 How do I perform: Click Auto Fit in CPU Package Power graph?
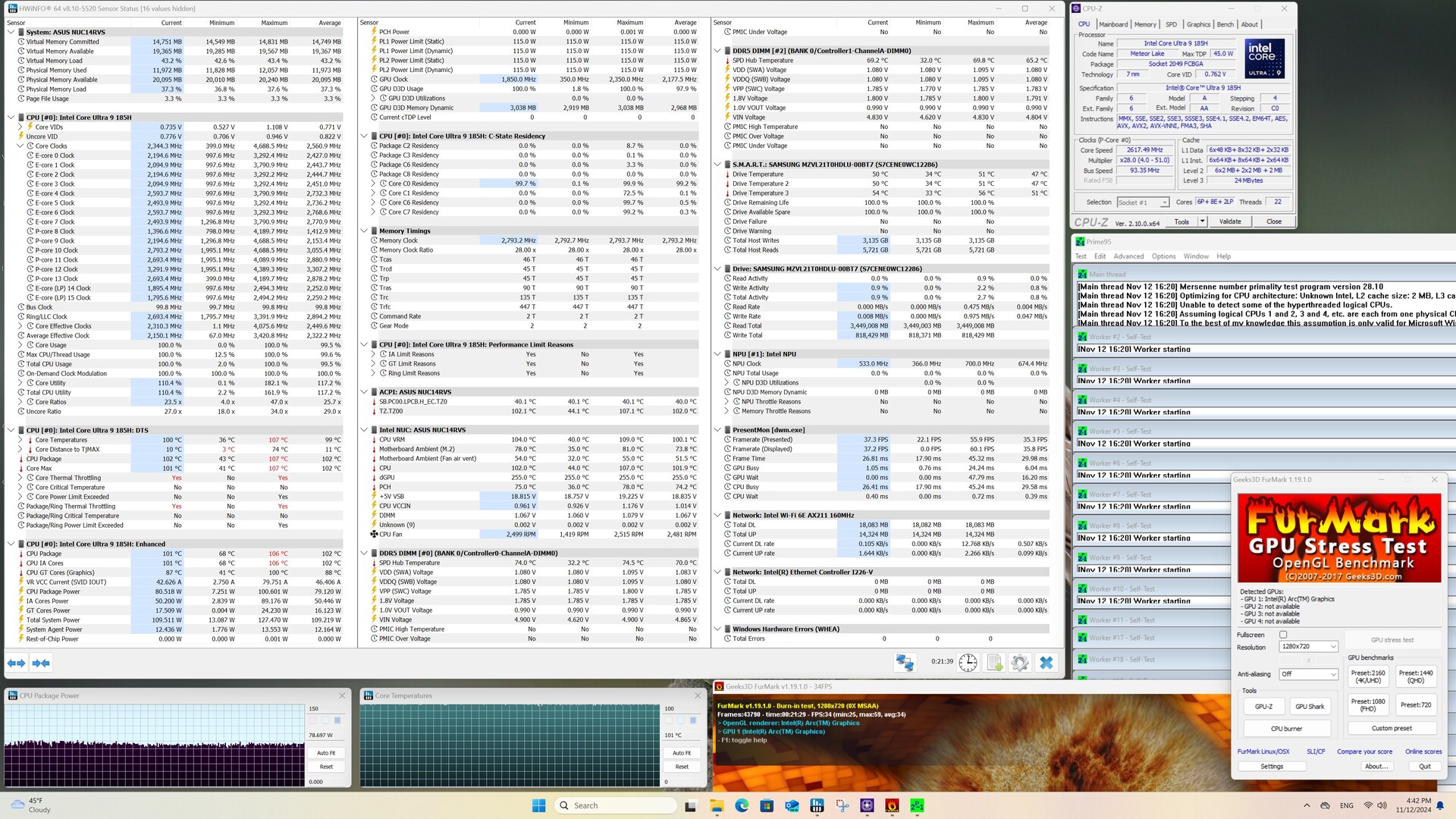[326, 753]
